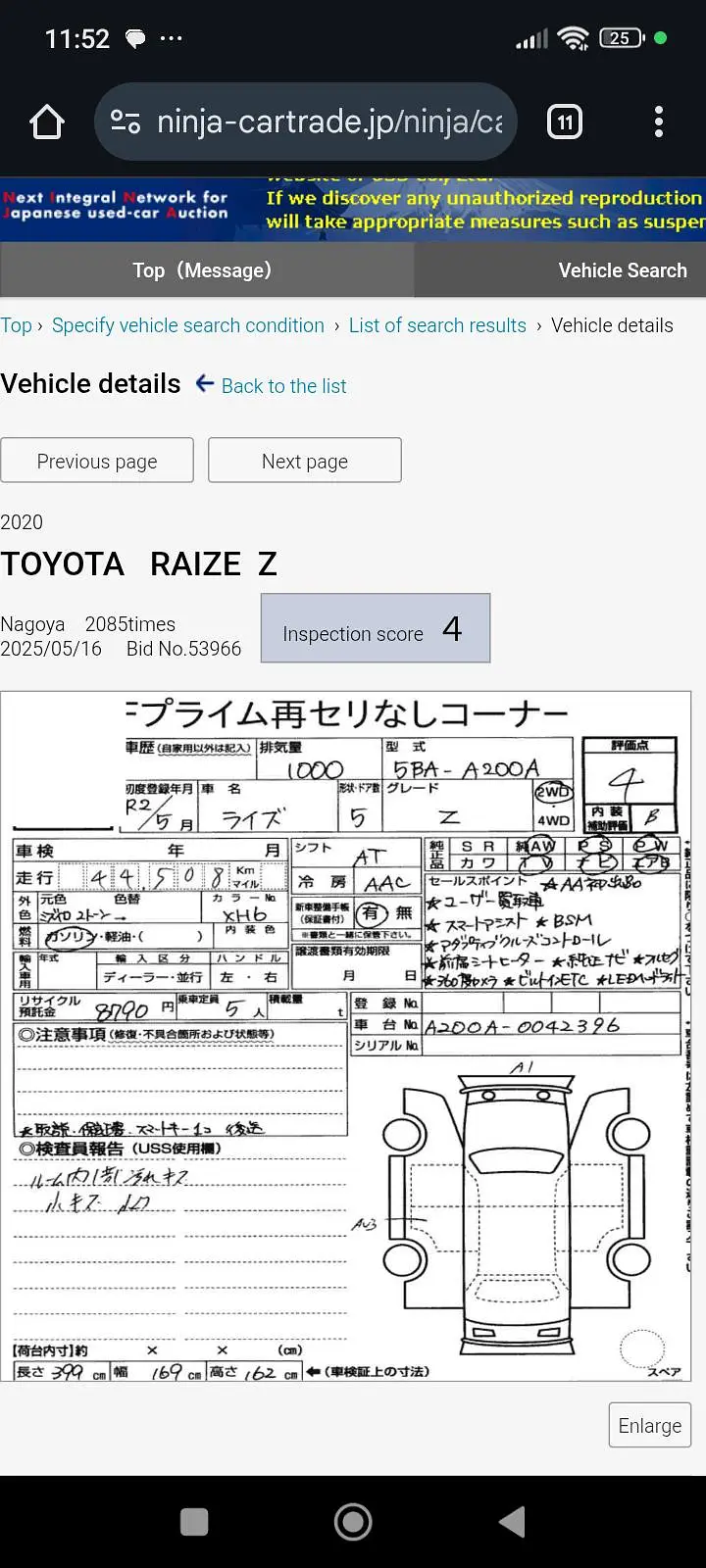The width and height of the screenshot is (706, 1568).
Task: Open Chrome three-dot overflow menu
Action: pos(659,122)
